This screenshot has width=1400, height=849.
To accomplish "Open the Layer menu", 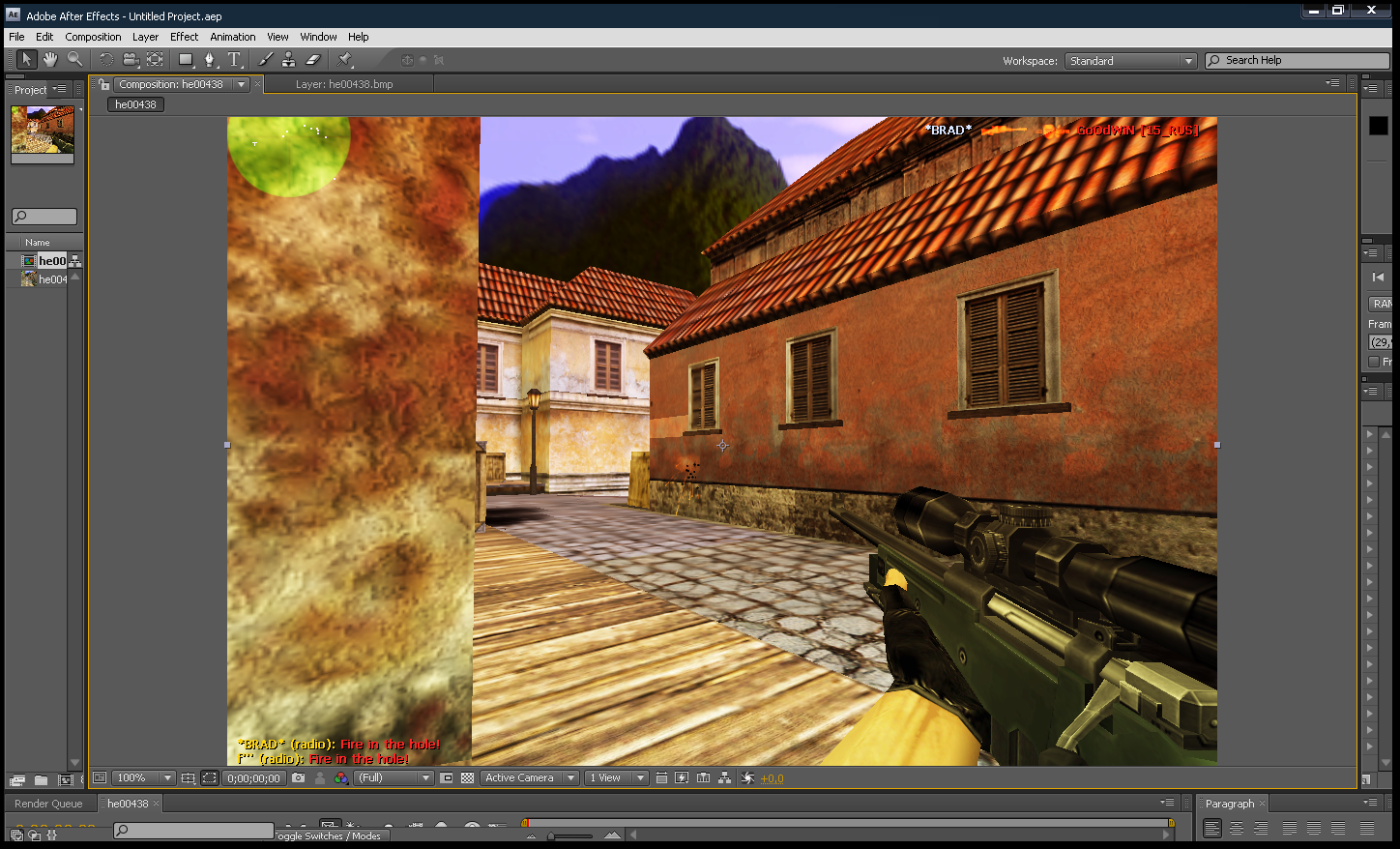I will click(x=145, y=37).
